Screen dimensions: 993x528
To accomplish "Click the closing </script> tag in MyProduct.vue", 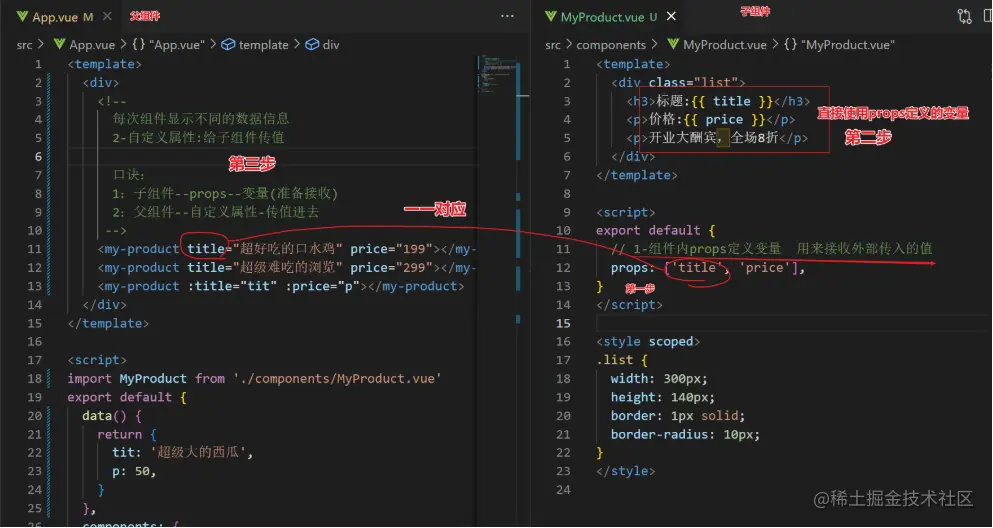I will pos(629,305).
